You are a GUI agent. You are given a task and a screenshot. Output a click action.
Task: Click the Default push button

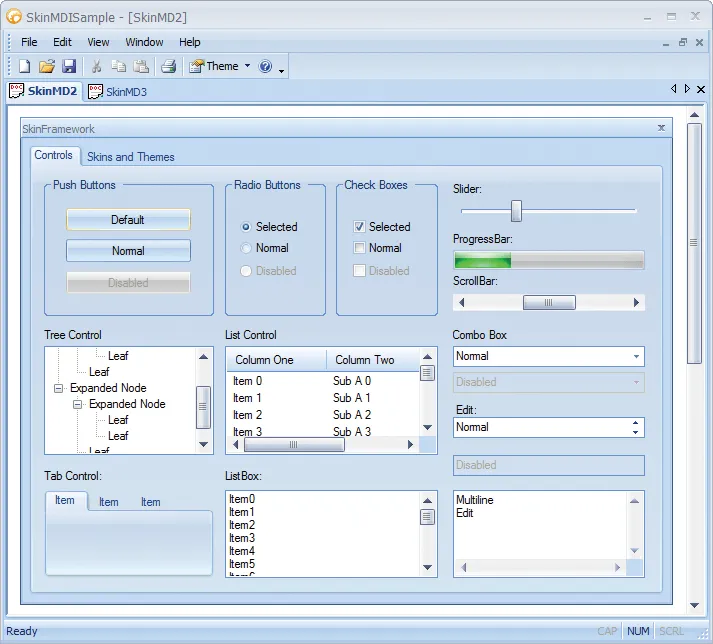tap(128, 220)
